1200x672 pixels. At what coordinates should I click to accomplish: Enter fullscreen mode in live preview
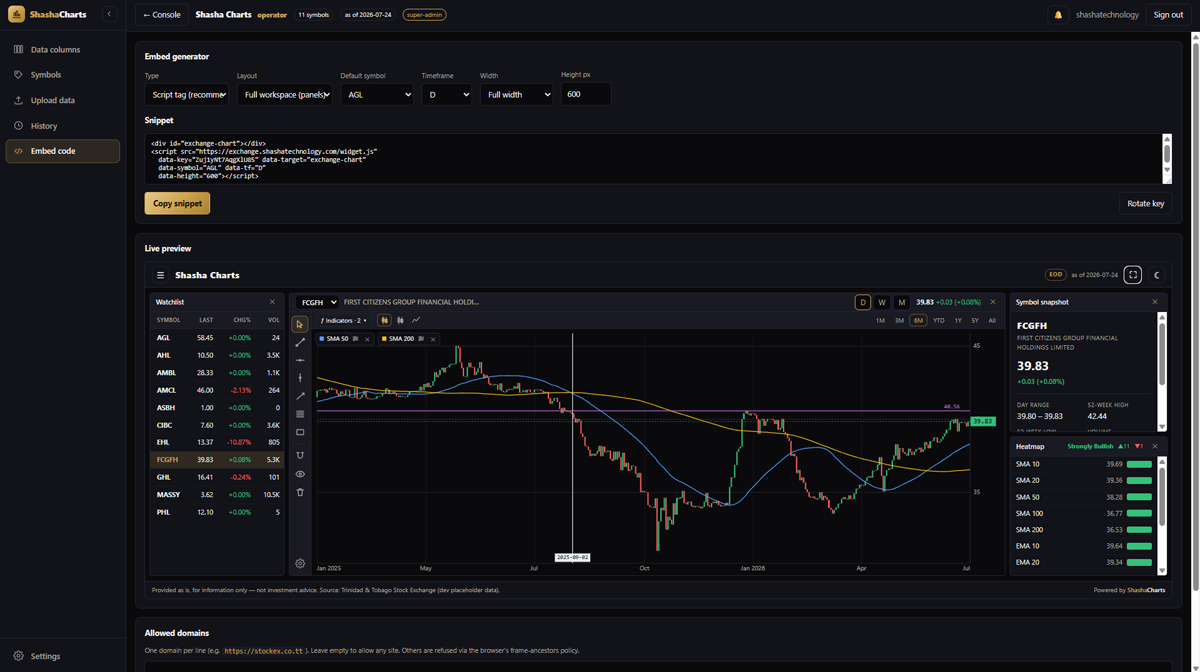coord(1133,274)
